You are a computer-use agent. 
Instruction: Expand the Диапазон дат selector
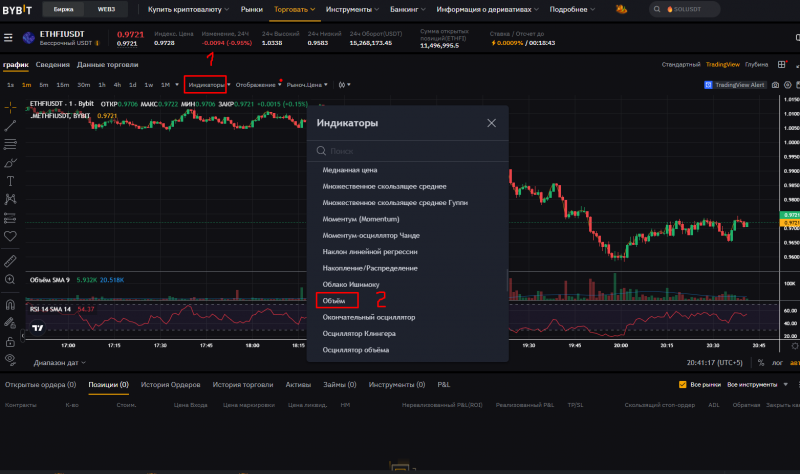(60, 362)
